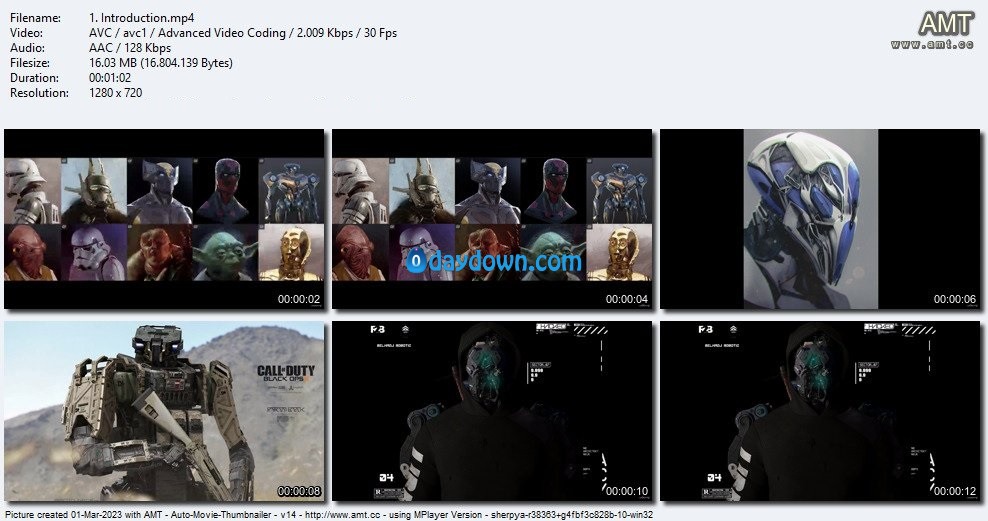
Task: Click the 00:00:06 timestamp
Action: pyautogui.click(x=955, y=299)
